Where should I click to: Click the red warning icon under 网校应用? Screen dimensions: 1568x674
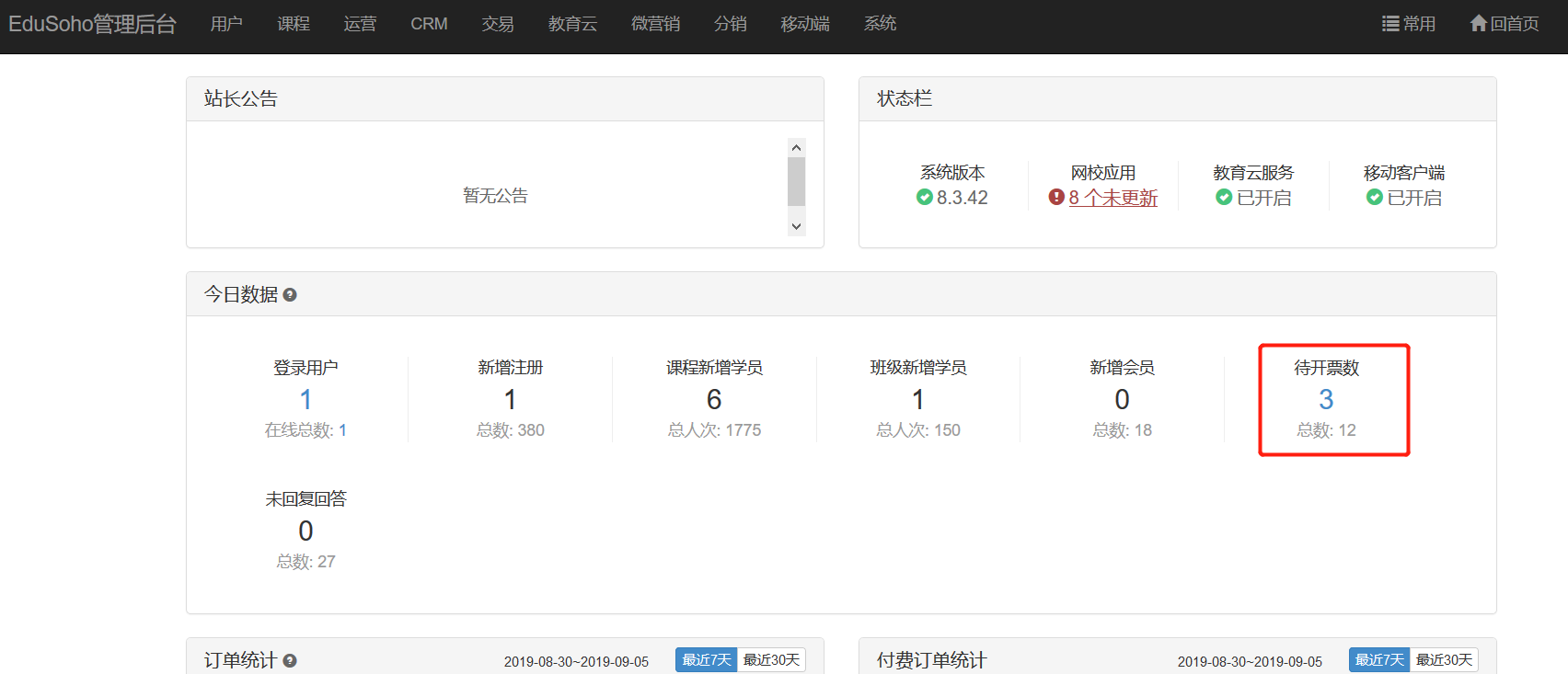(x=1056, y=197)
